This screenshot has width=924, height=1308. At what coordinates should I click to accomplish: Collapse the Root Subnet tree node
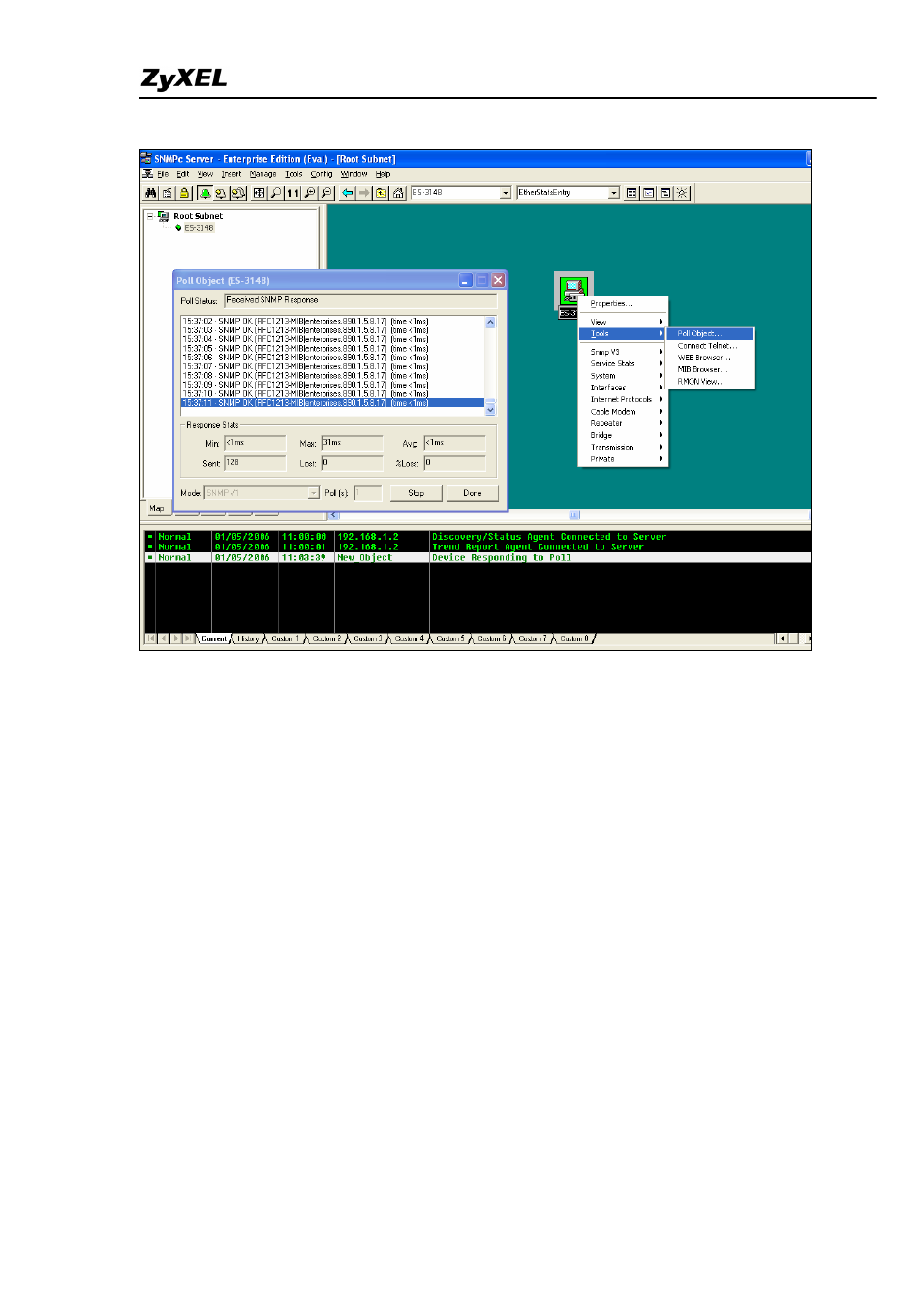150,216
